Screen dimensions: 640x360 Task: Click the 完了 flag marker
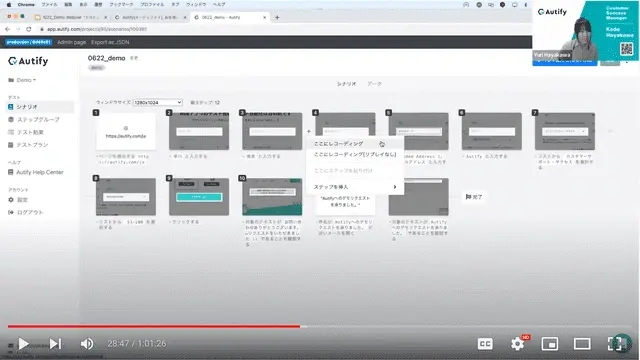(x=474, y=197)
